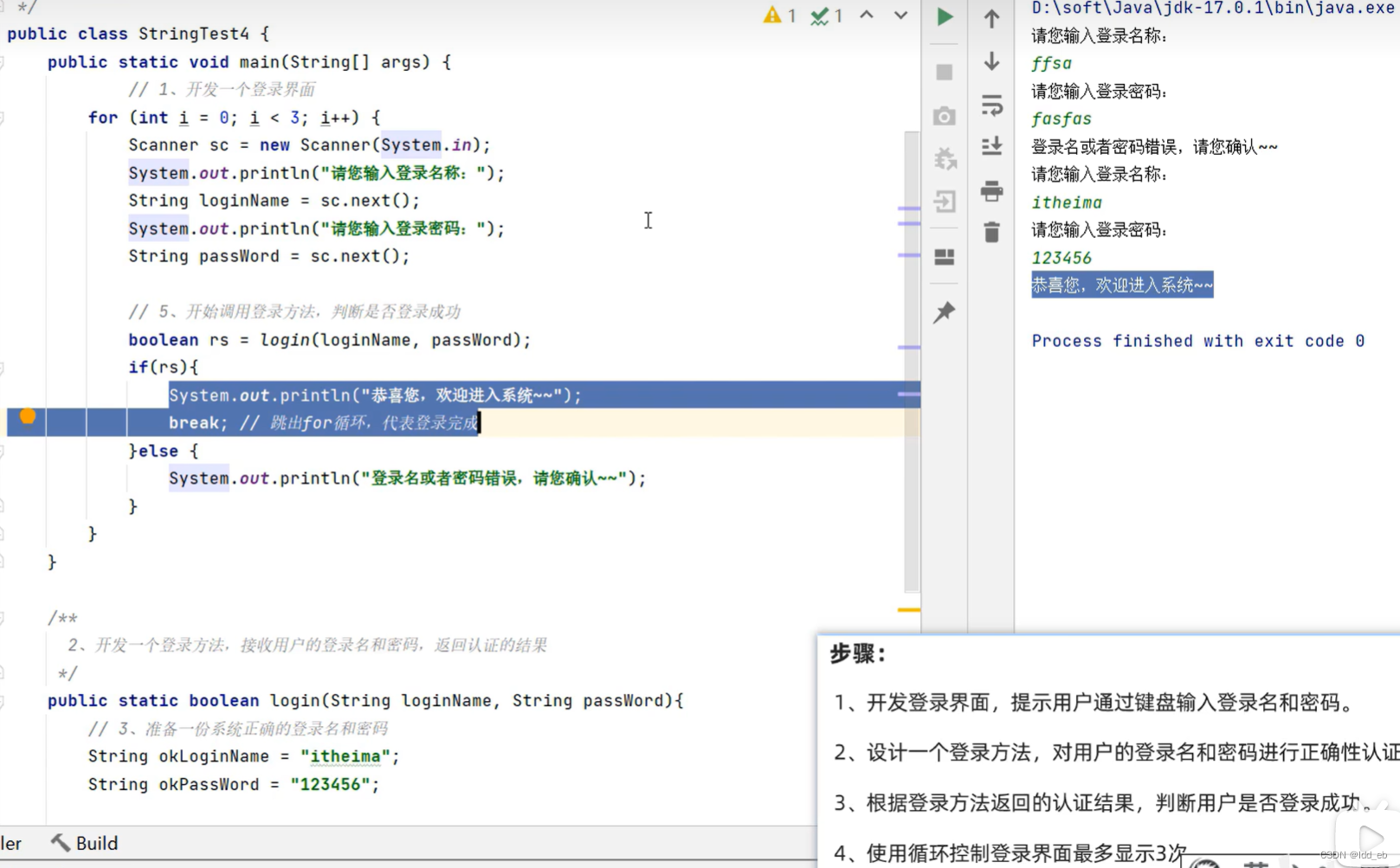Click main method signature line
The height and width of the screenshot is (868, 1400).
click(249, 61)
